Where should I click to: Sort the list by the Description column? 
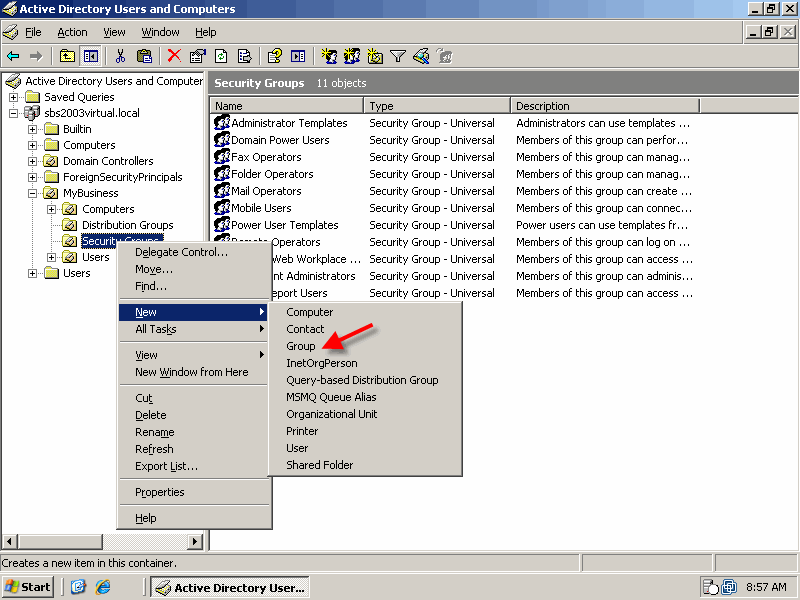click(x=605, y=106)
